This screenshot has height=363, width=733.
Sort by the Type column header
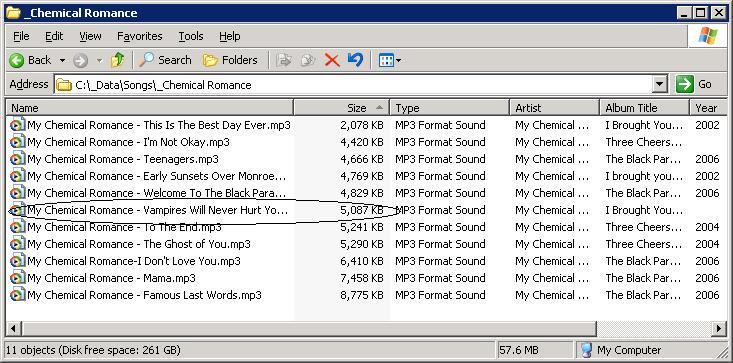[x=450, y=108]
